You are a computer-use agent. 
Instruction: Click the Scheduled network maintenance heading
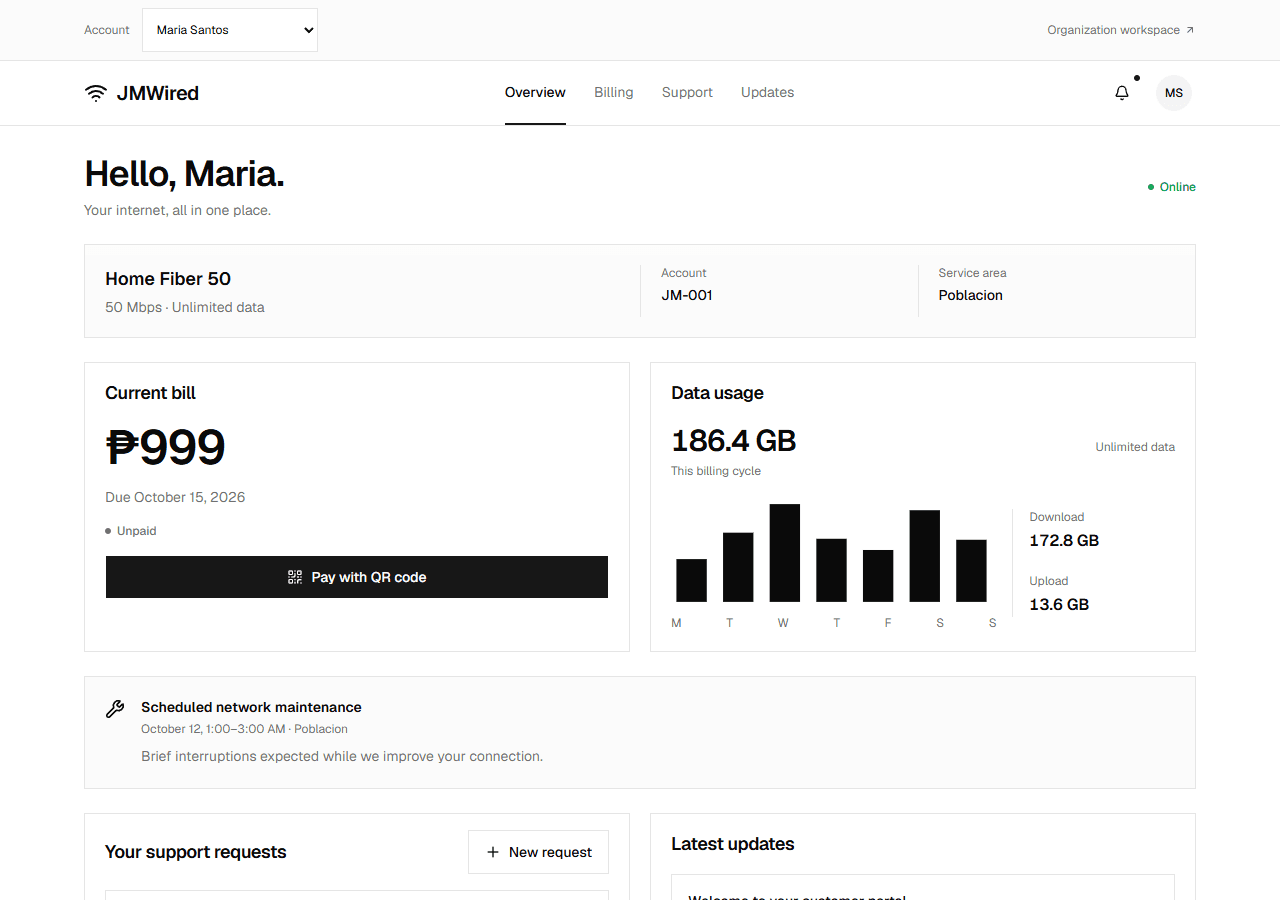(251, 707)
